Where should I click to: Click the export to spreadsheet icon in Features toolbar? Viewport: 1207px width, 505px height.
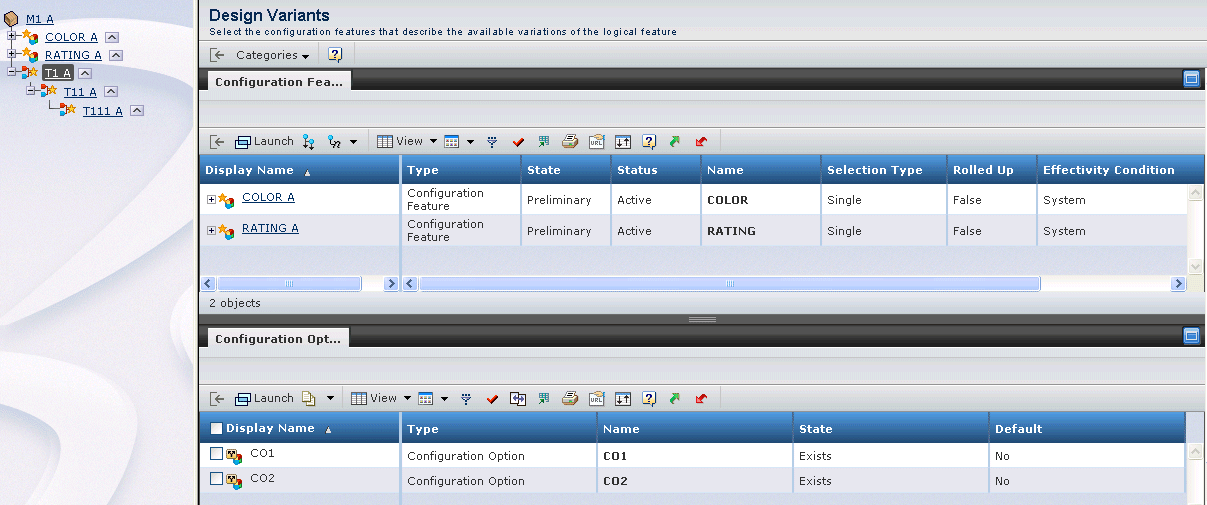[x=544, y=142]
